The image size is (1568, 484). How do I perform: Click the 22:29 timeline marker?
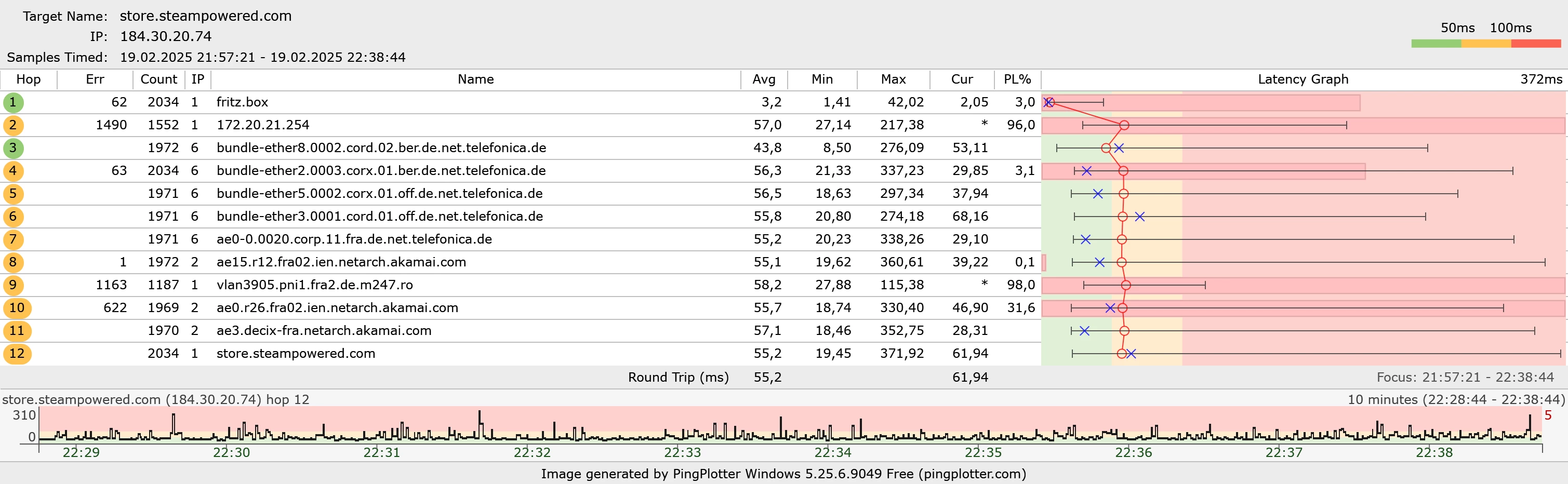(x=81, y=452)
